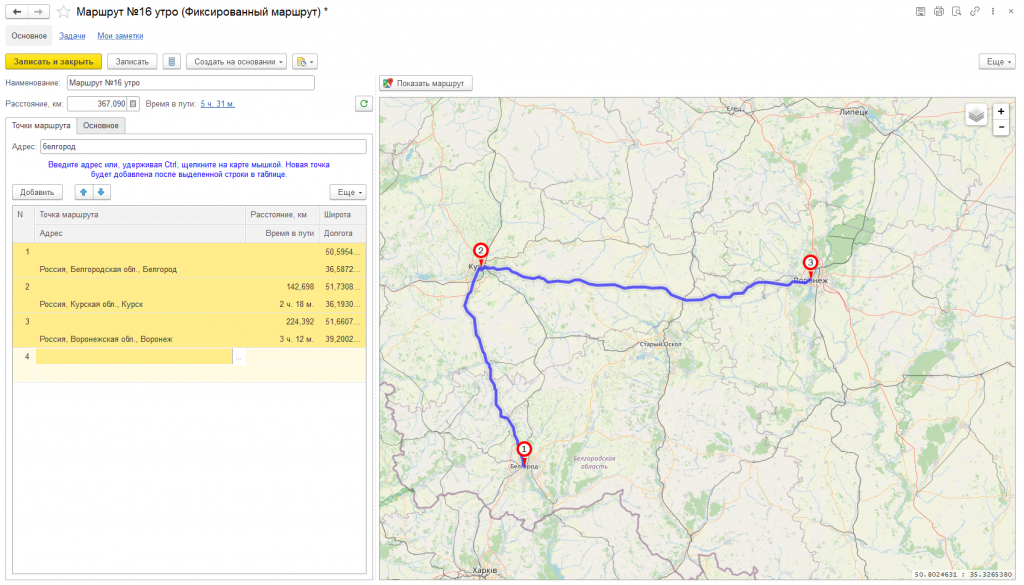Open the calculator beside distance field
The image size is (1024, 585).
[133, 103]
